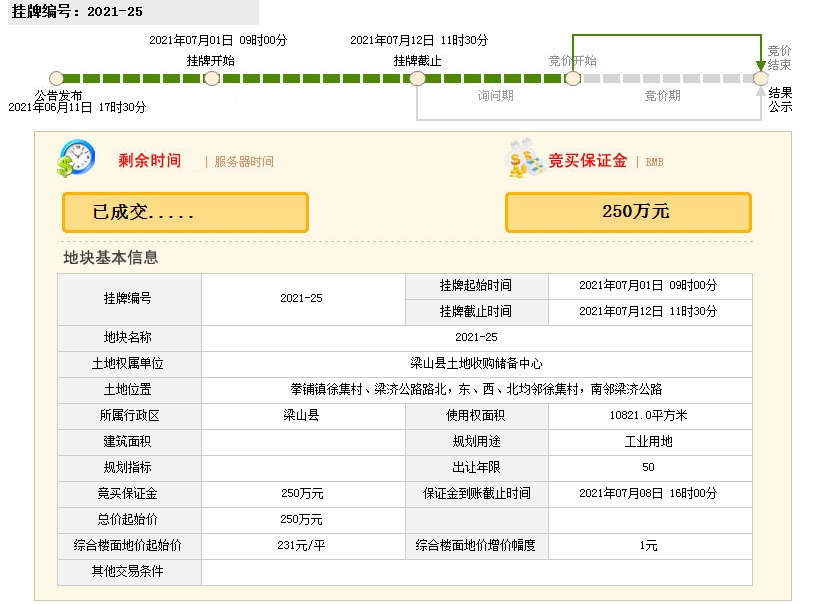Click the 规划指标 label cell
This screenshot has height=604, width=821.
coord(129,468)
